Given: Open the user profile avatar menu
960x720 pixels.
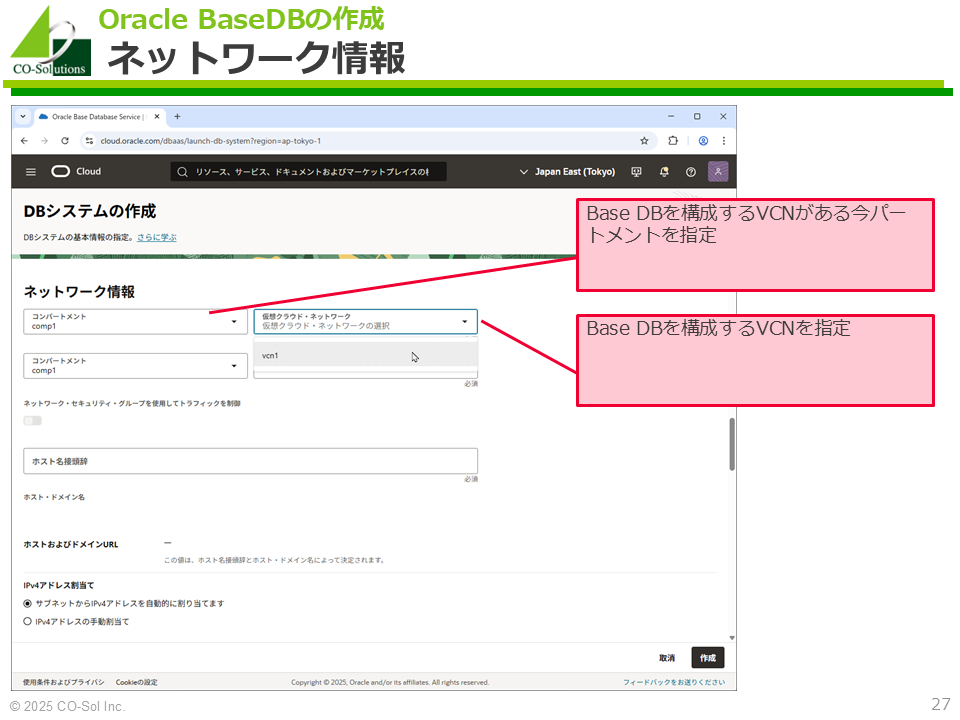Looking at the screenshot, I should coord(718,171).
